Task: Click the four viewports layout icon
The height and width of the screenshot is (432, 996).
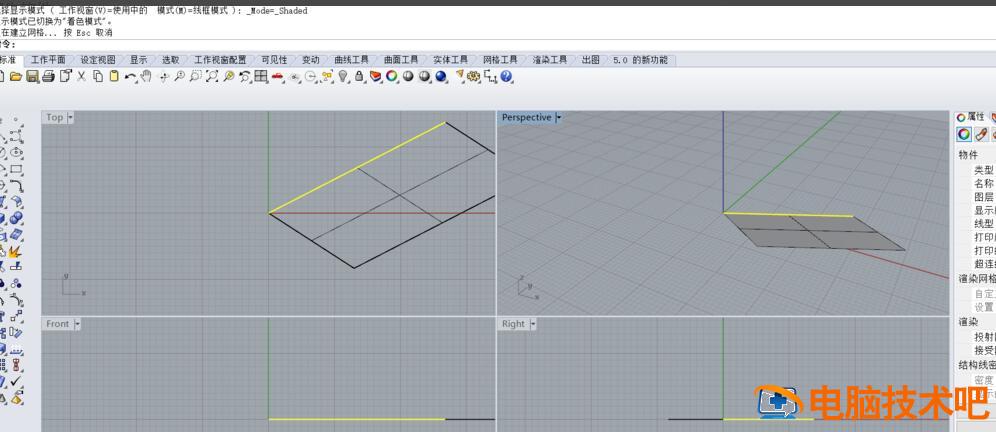Action: tap(260, 76)
